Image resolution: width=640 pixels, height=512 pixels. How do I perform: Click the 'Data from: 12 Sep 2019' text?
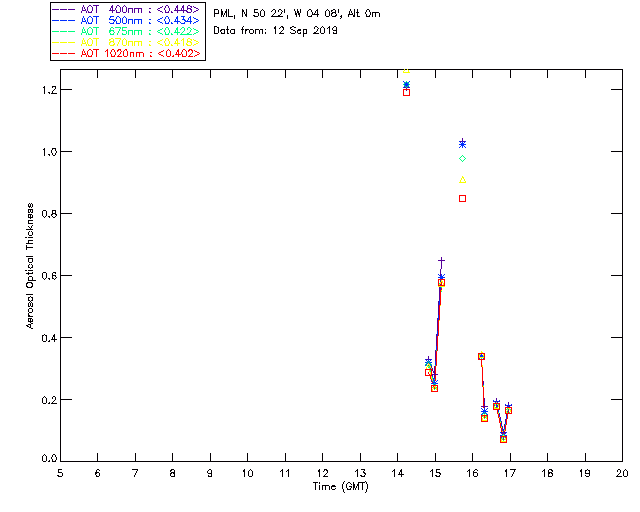click(276, 31)
